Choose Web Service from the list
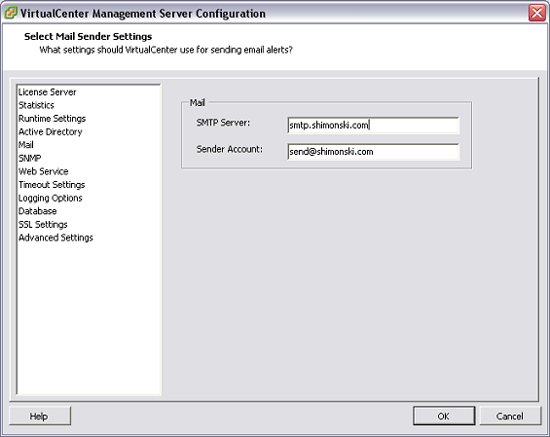Image resolution: width=550 pixels, height=437 pixels. (43, 172)
